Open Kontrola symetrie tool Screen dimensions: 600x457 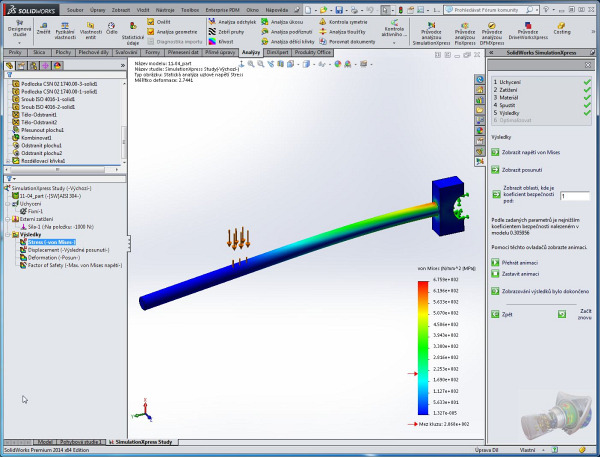pos(343,22)
